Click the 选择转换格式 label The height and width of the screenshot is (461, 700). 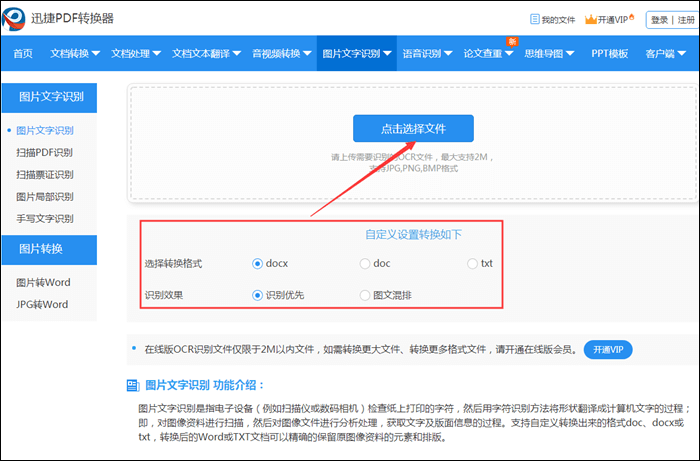[x=173, y=264]
